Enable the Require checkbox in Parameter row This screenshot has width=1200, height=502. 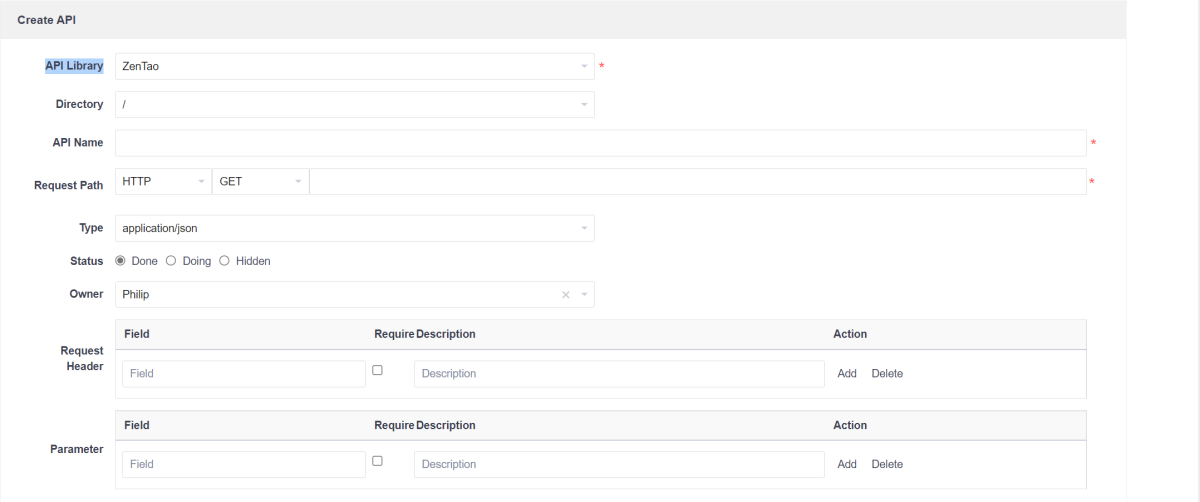click(377, 461)
